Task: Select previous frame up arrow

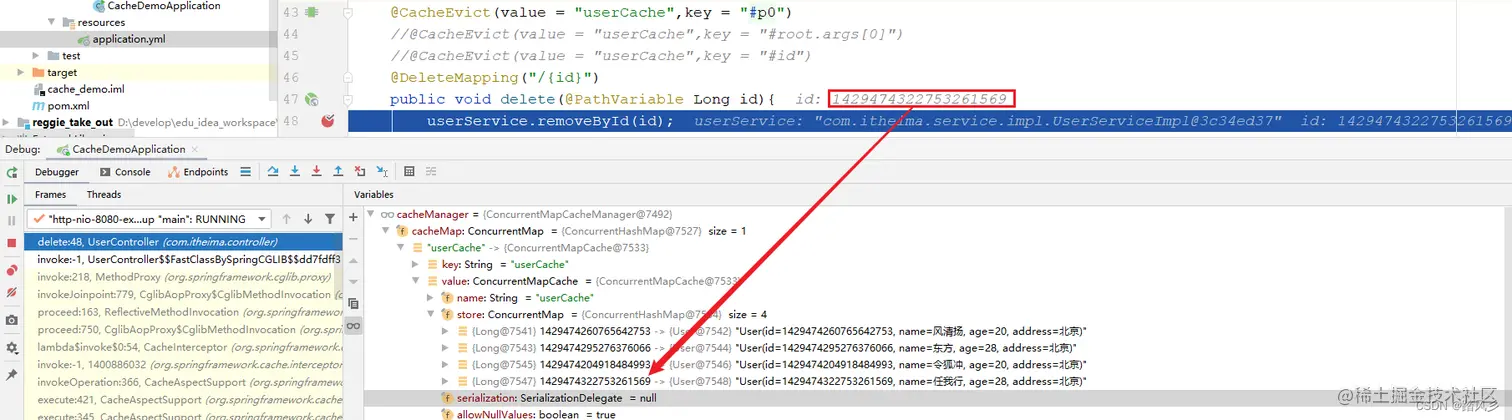Action: [286, 219]
